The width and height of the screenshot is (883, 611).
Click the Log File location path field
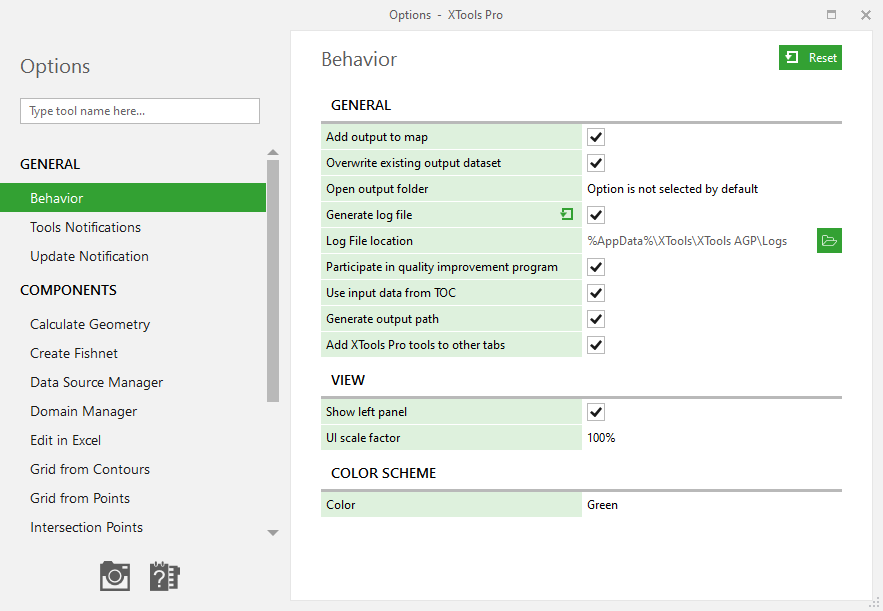point(699,240)
